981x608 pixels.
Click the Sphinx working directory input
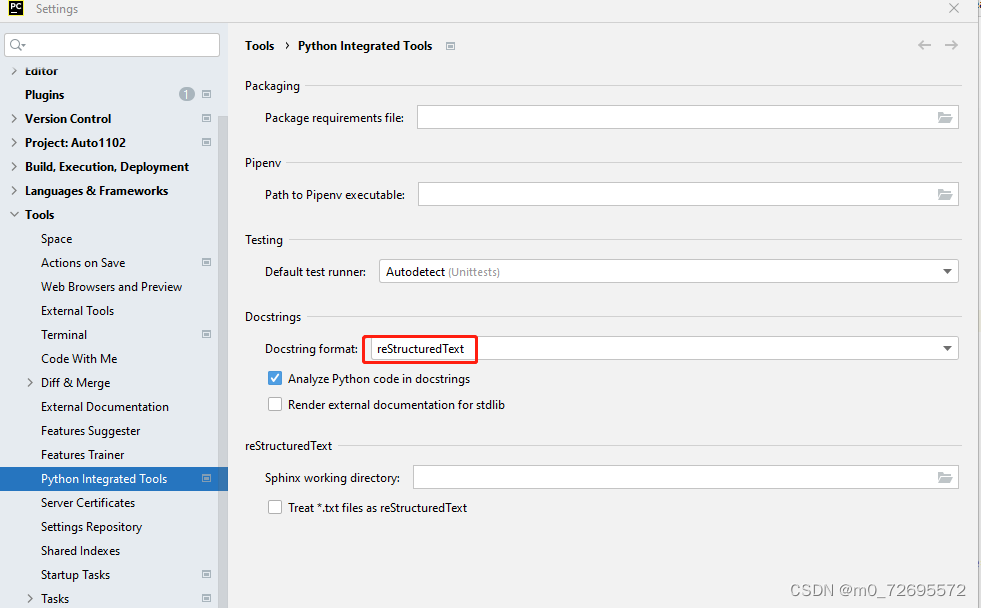pyautogui.click(x=686, y=478)
